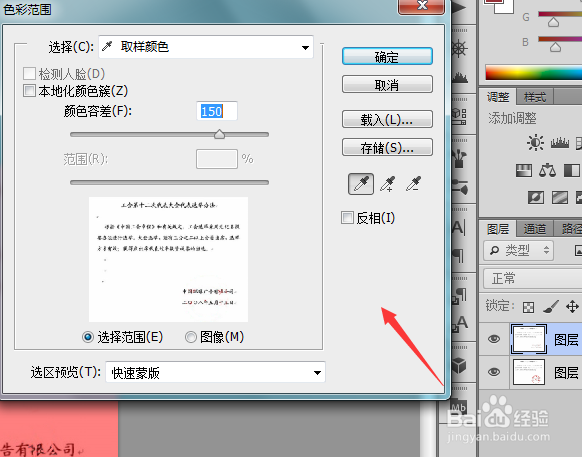
Task: Switch to the 路径 tab
Action: (x=569, y=229)
